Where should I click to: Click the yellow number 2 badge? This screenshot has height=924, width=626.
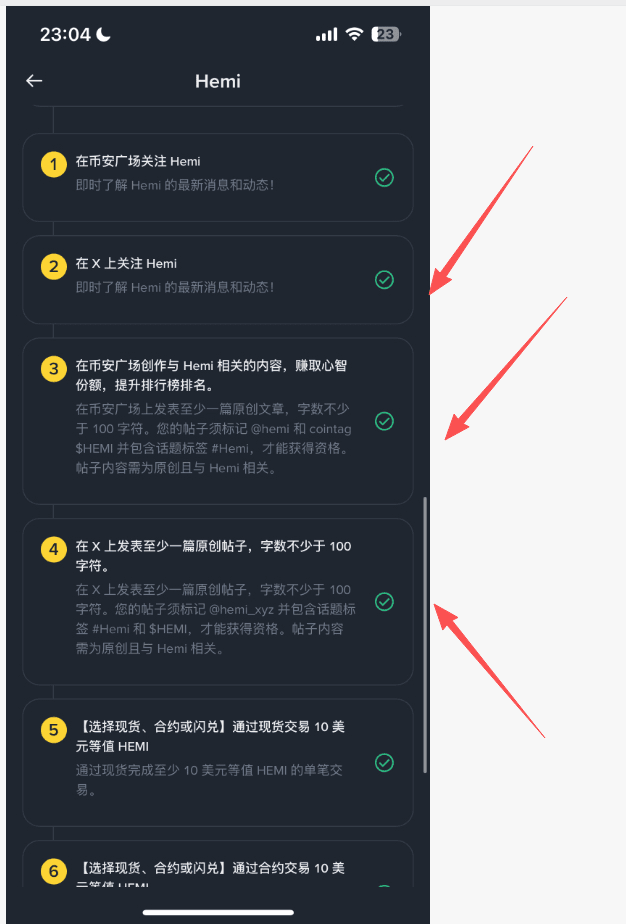point(54,266)
